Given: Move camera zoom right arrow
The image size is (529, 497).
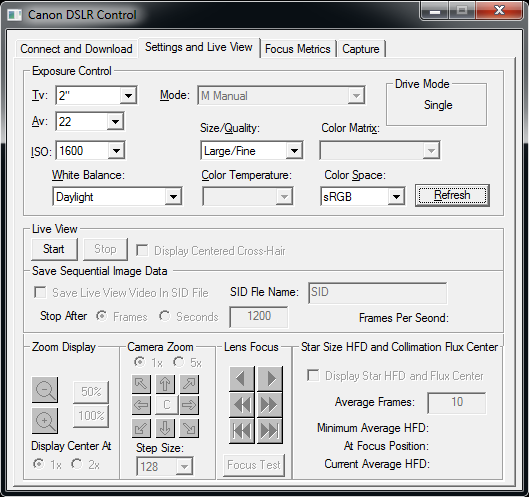Looking at the screenshot, I should 189,405.
